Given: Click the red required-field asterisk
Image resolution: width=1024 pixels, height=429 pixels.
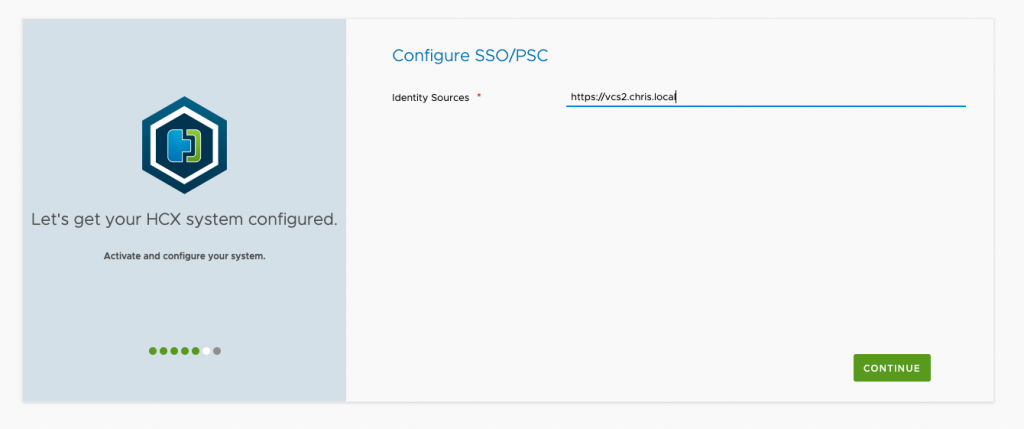Looking at the screenshot, I should pos(479,97).
